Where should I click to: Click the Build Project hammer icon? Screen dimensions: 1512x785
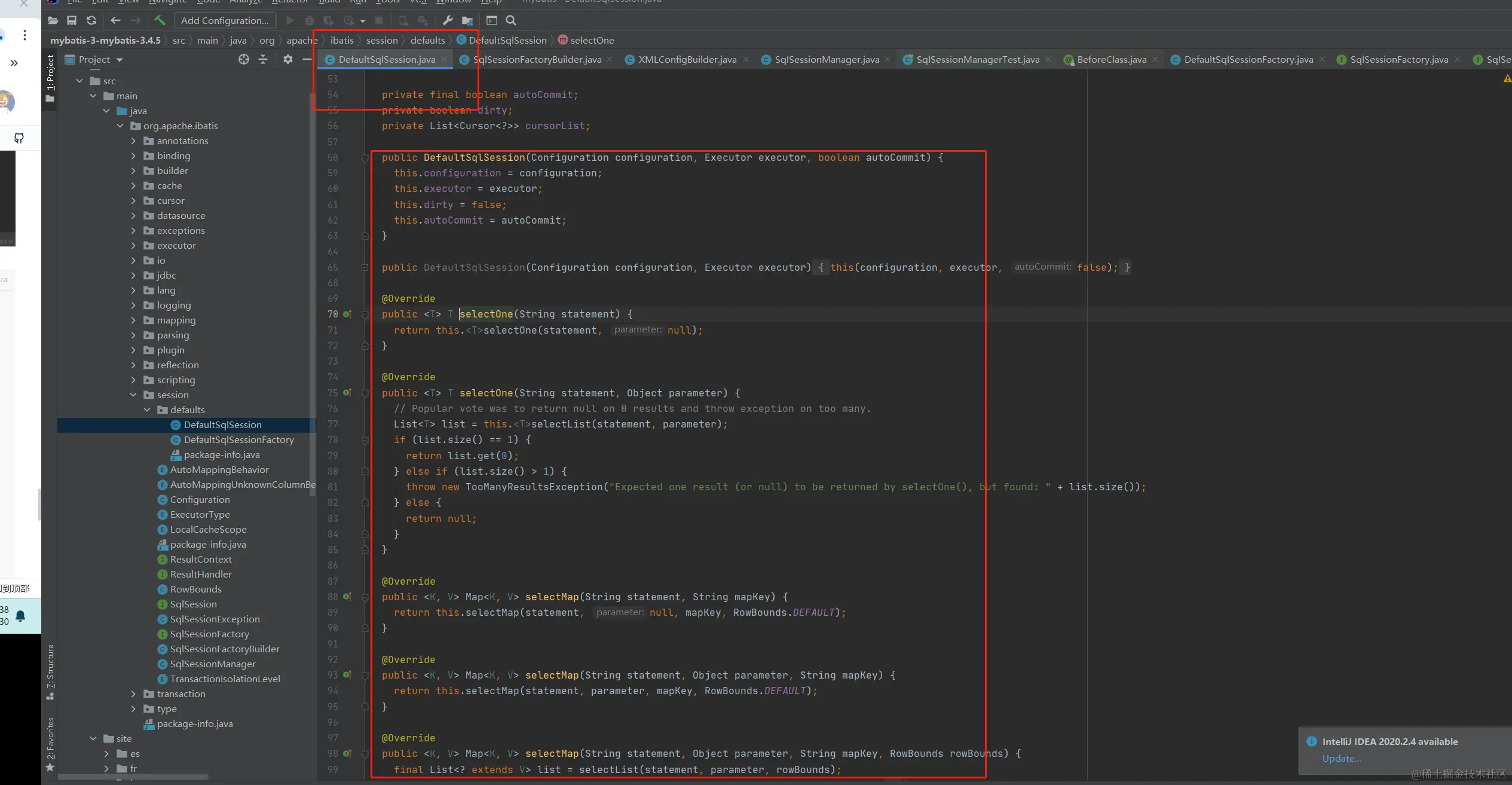tap(160, 20)
